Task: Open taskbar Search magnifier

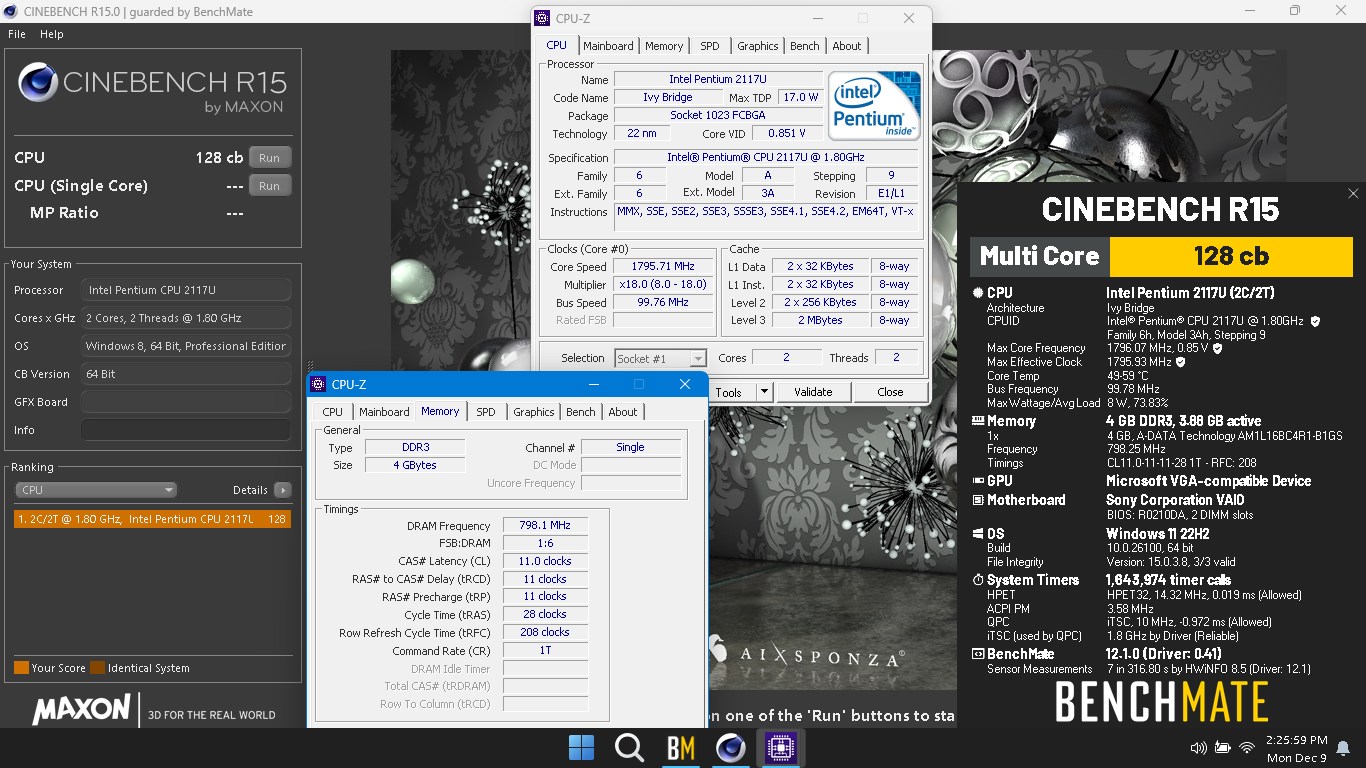Action: [629, 748]
